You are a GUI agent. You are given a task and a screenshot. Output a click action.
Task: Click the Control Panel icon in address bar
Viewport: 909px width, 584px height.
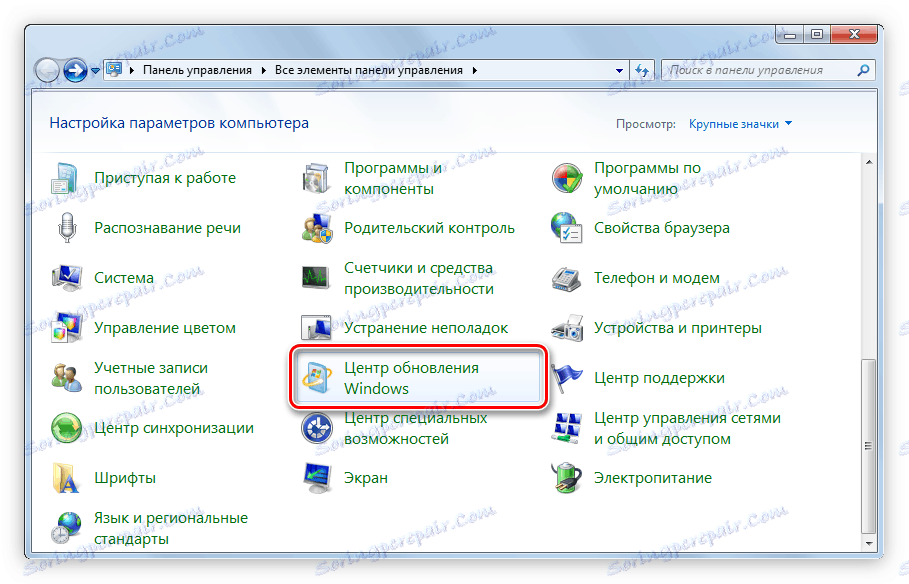(x=114, y=70)
